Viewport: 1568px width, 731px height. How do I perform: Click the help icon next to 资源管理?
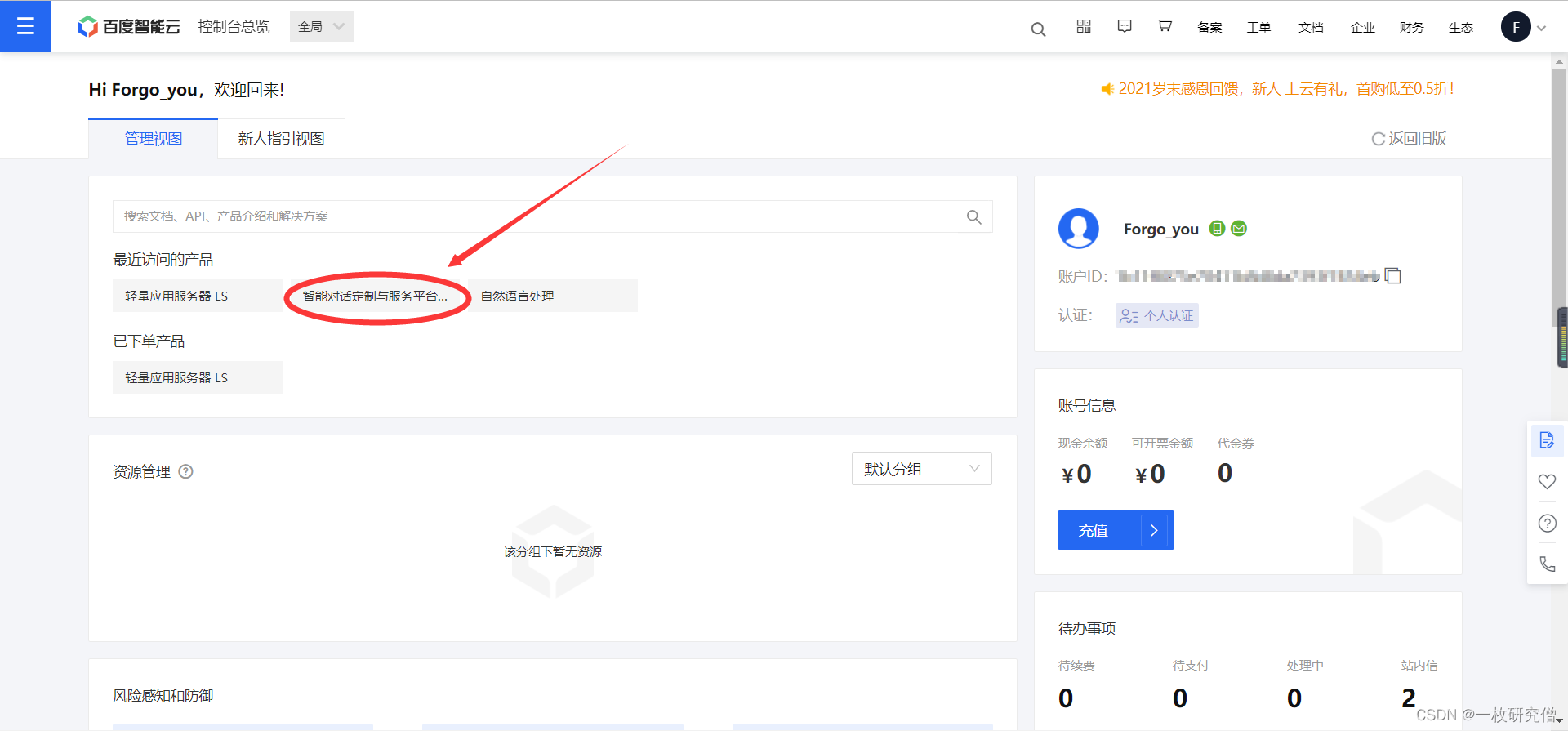tap(185, 471)
